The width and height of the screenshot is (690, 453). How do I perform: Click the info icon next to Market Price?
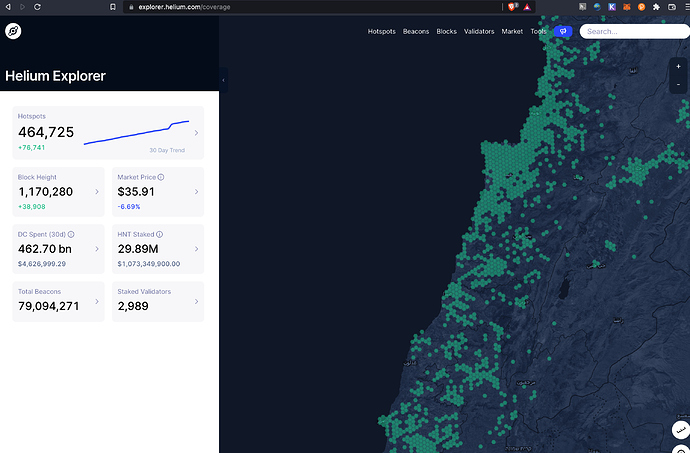pyautogui.click(x=161, y=177)
